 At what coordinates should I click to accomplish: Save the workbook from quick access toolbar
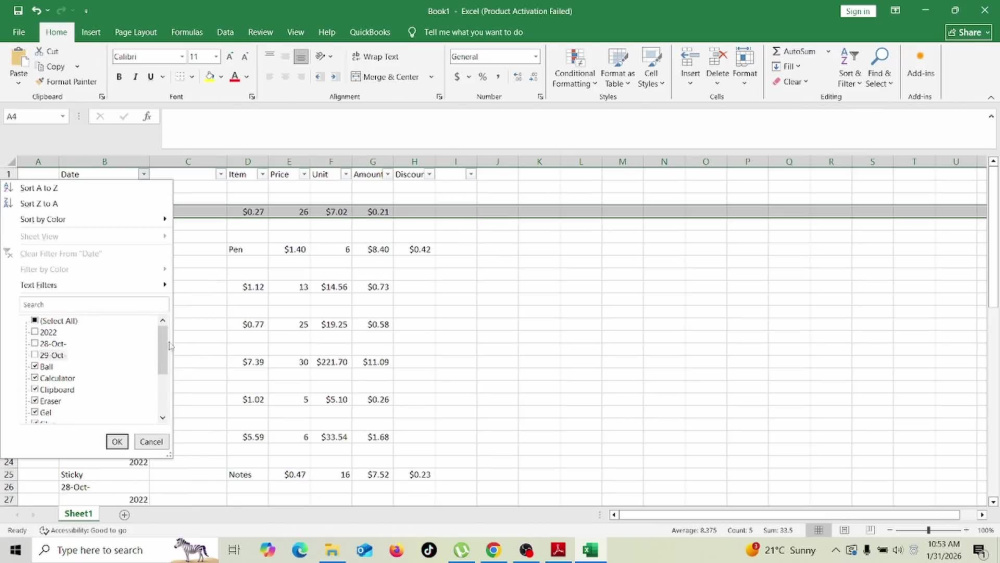point(18,11)
